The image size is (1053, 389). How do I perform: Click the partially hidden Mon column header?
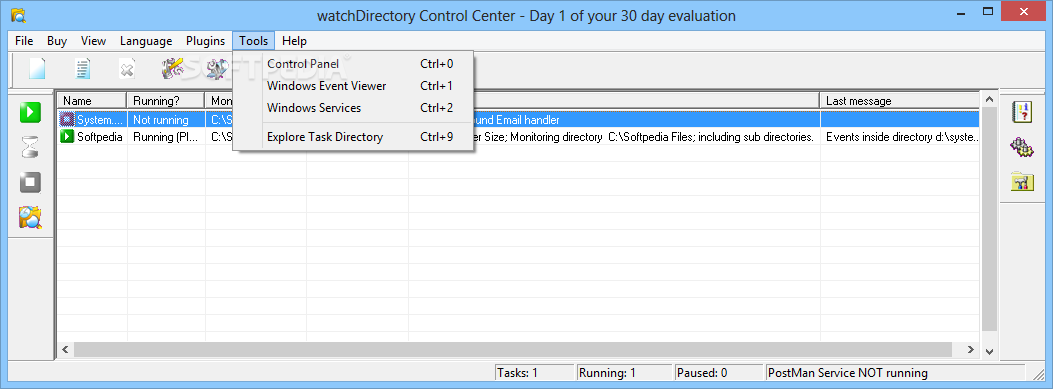point(220,101)
